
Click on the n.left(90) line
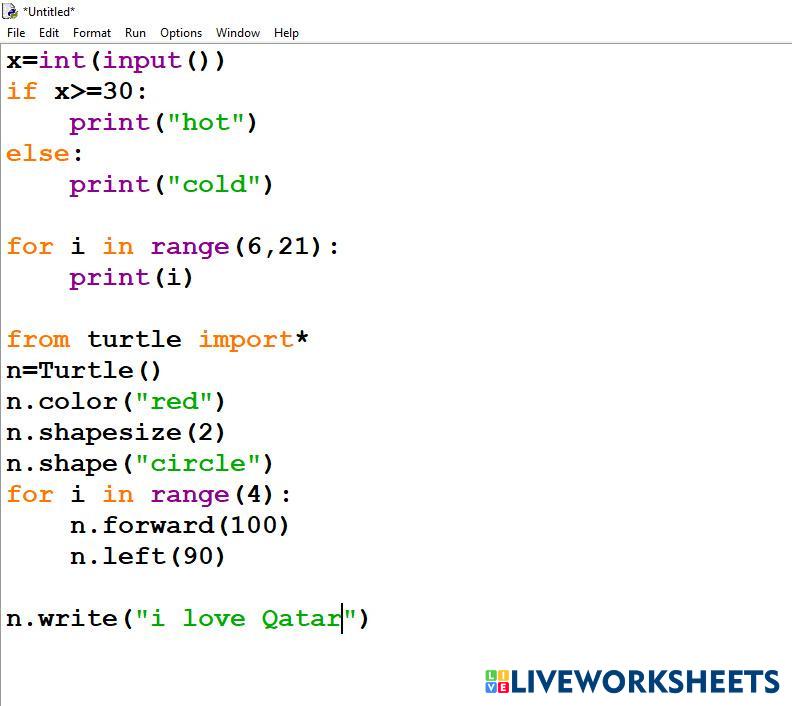tap(148, 557)
